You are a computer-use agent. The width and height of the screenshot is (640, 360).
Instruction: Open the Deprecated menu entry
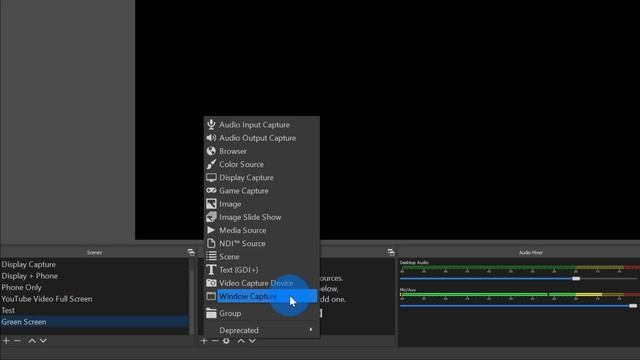click(262, 330)
